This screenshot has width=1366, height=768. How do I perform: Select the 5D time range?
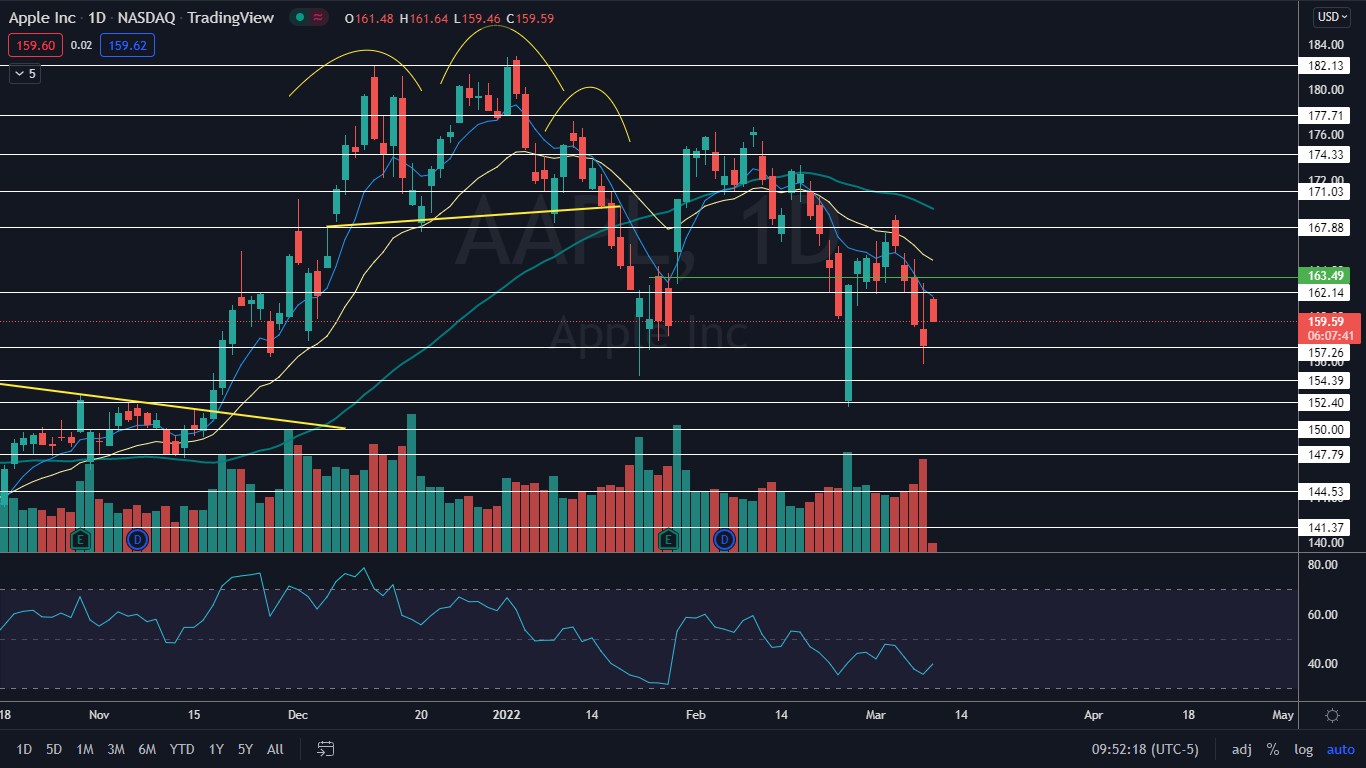(x=54, y=749)
